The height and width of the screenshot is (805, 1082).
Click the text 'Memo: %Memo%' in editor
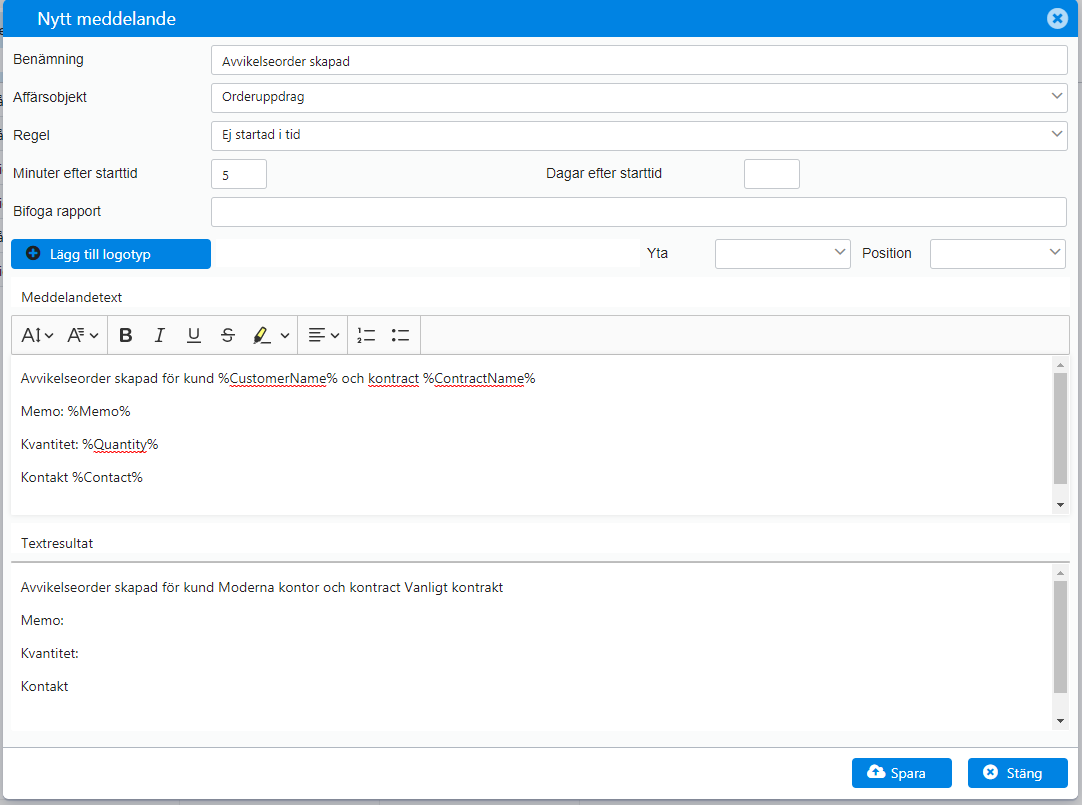point(75,411)
